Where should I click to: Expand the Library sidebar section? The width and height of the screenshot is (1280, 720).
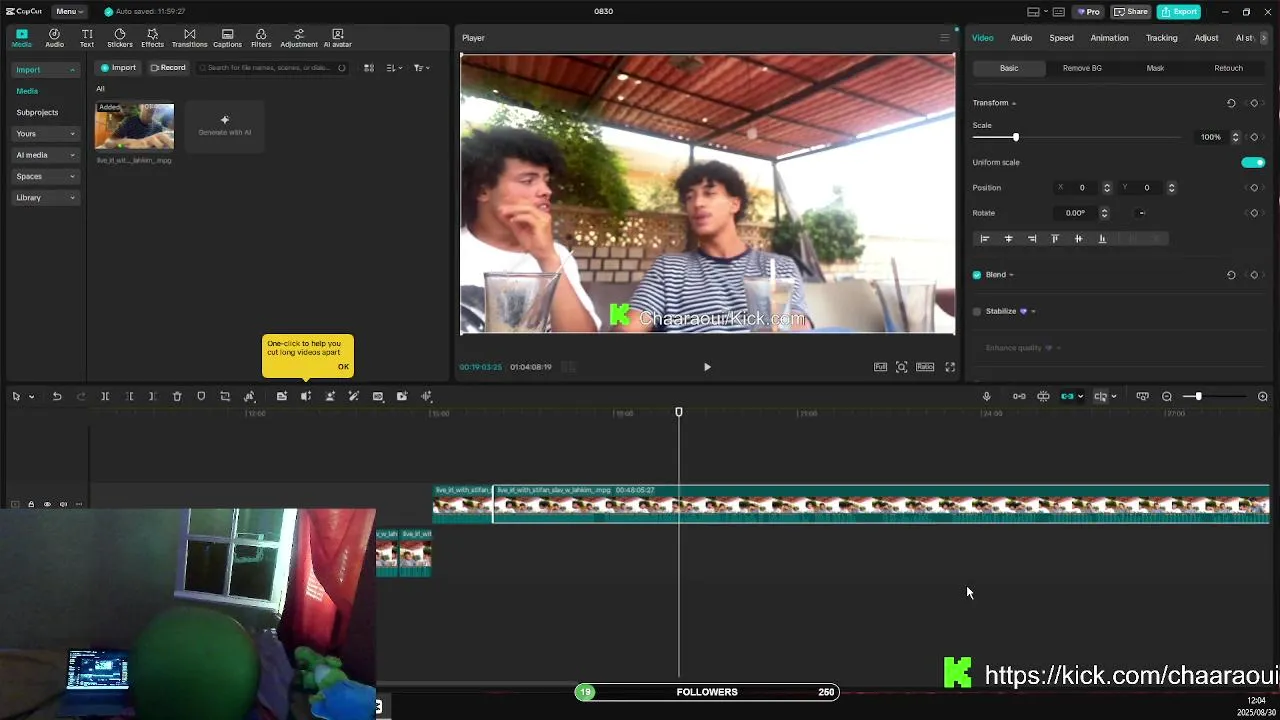(45, 198)
